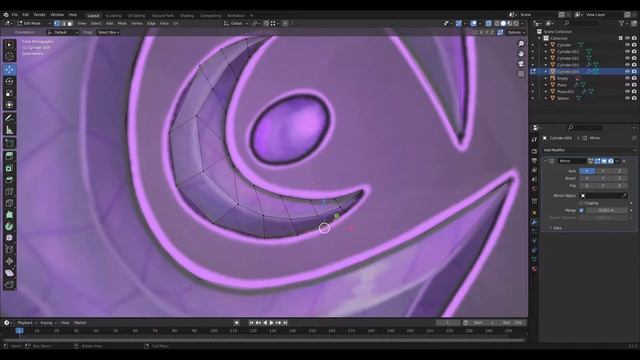Select the Extrude Region tool

9,156
